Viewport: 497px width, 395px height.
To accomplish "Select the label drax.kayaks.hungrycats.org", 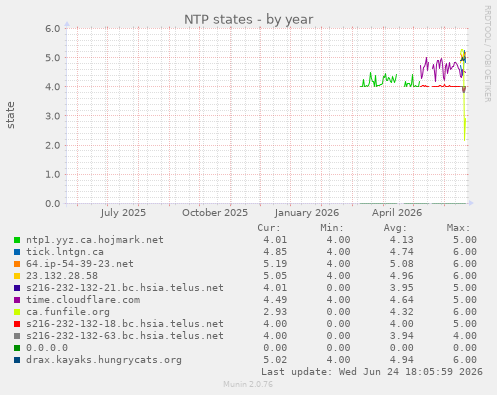I will click(104, 360).
